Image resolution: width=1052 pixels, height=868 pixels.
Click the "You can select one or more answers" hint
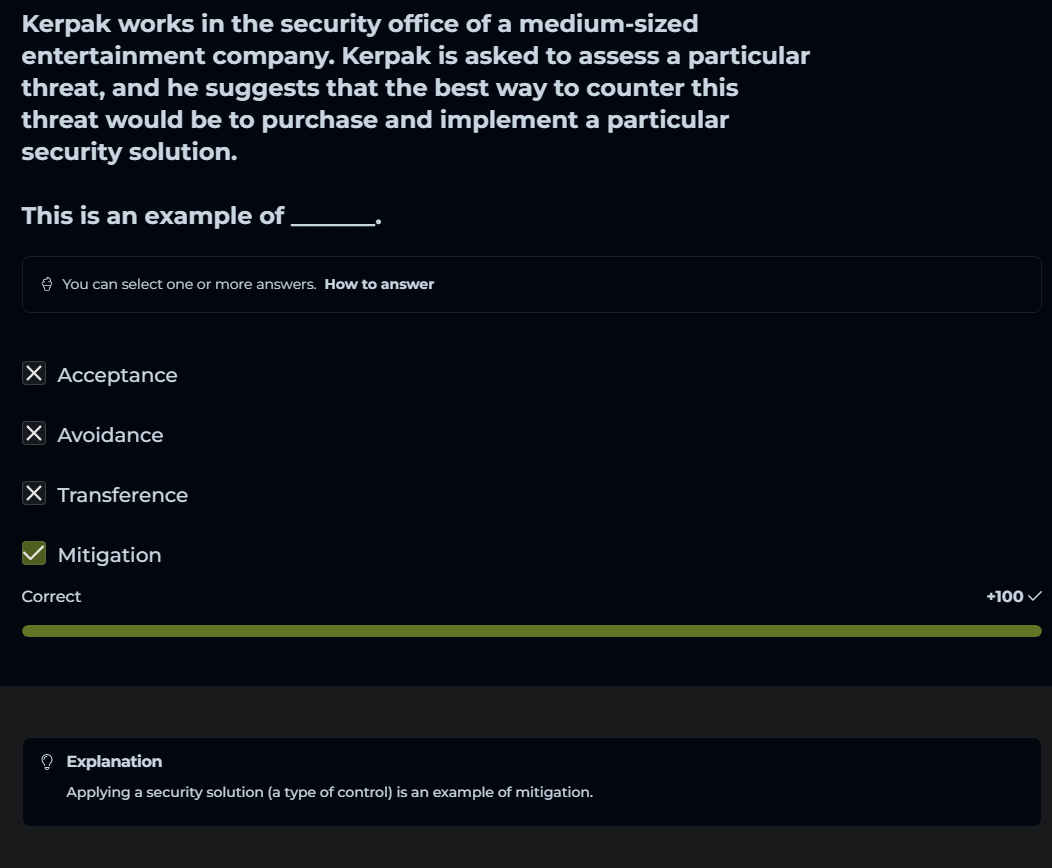(189, 284)
